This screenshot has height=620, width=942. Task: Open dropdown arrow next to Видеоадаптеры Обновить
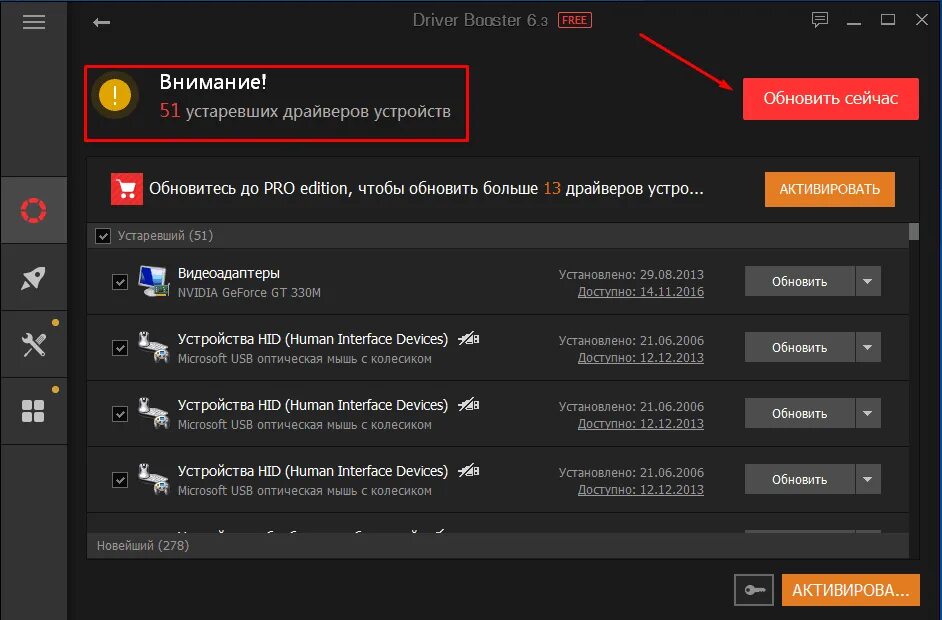coord(868,281)
